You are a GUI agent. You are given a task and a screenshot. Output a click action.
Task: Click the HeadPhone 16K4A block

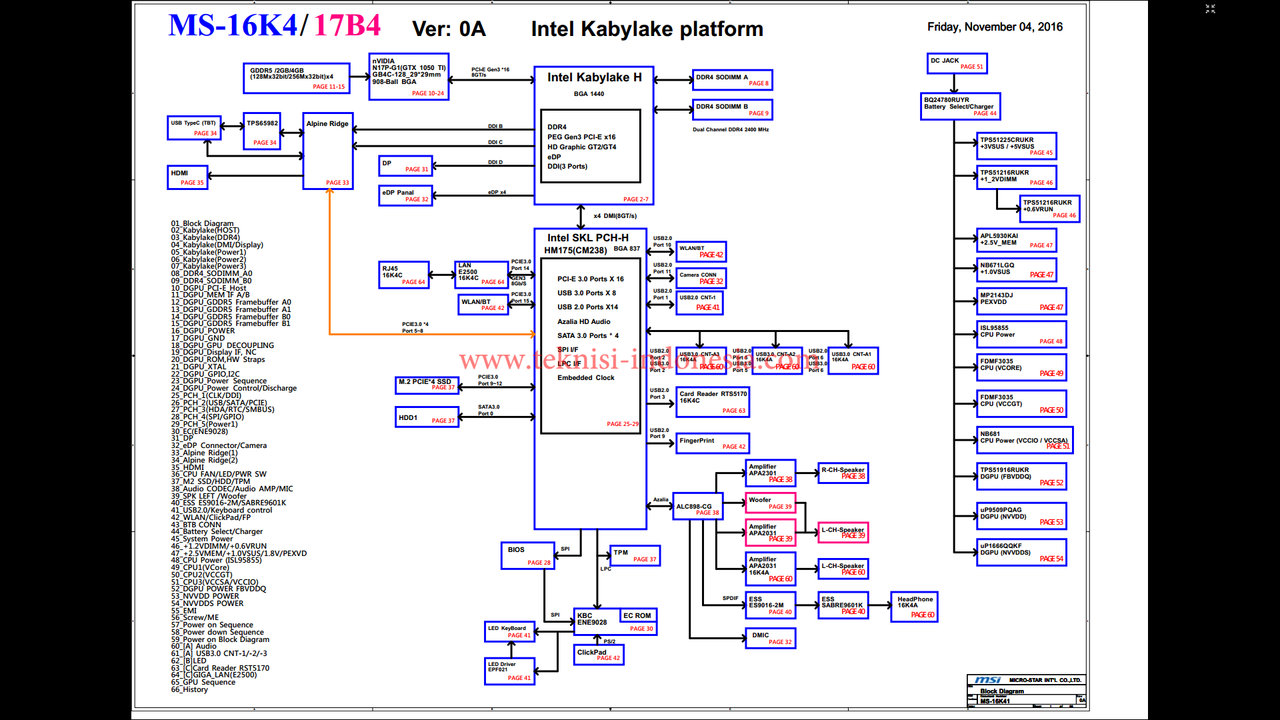click(x=914, y=607)
